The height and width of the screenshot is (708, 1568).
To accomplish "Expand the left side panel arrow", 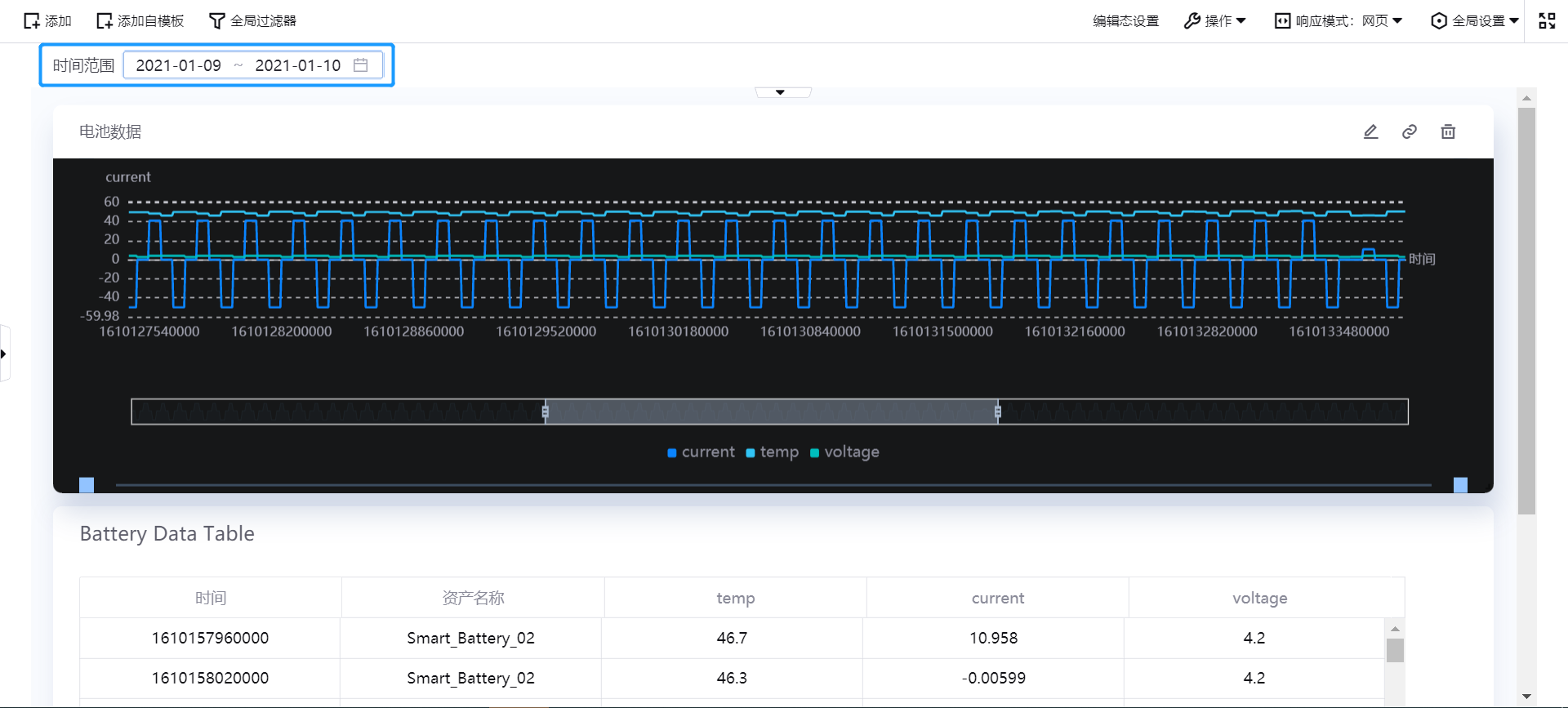I will point(4,354).
